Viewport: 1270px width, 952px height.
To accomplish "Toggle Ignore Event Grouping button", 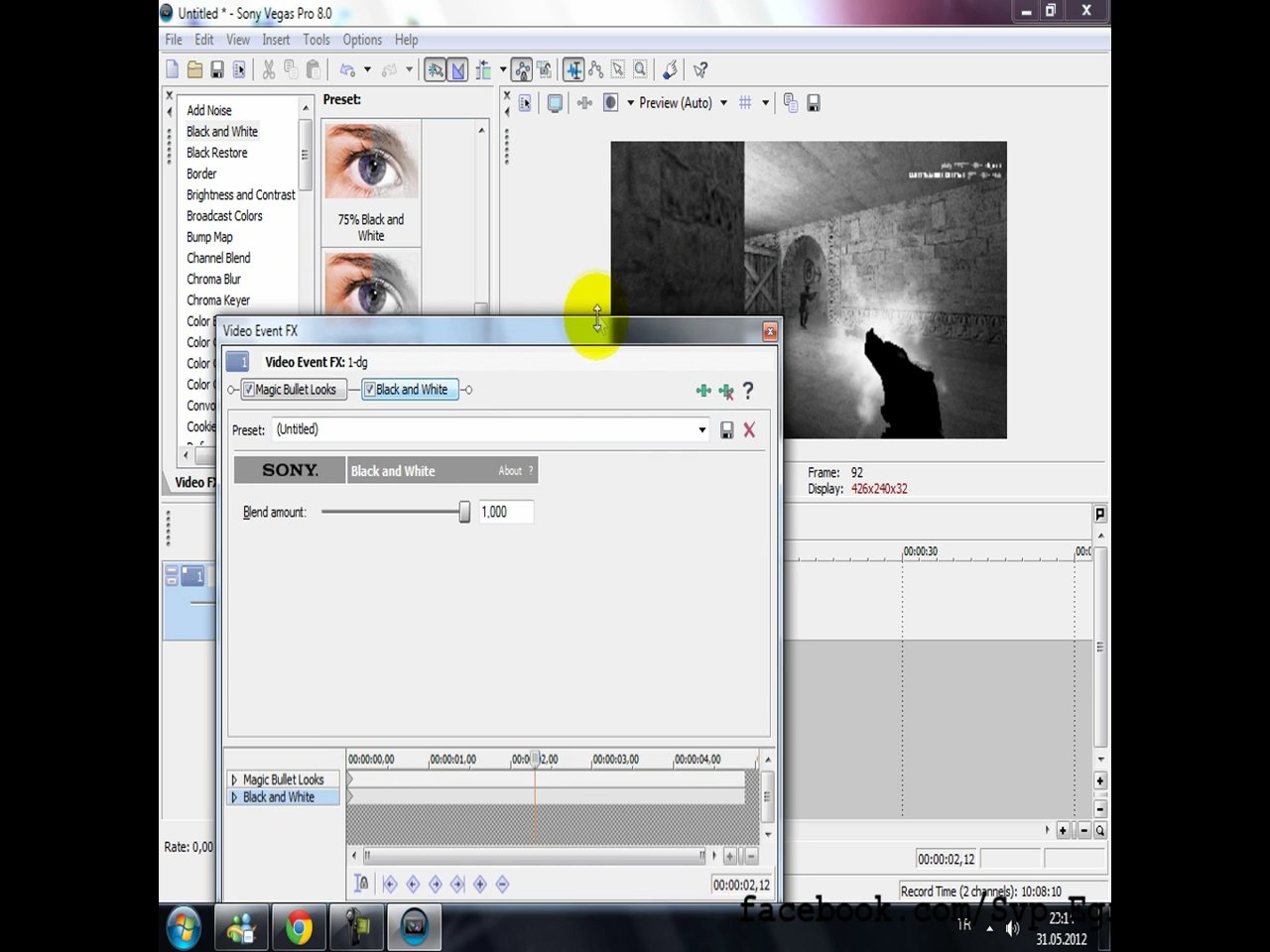I will coord(545,69).
